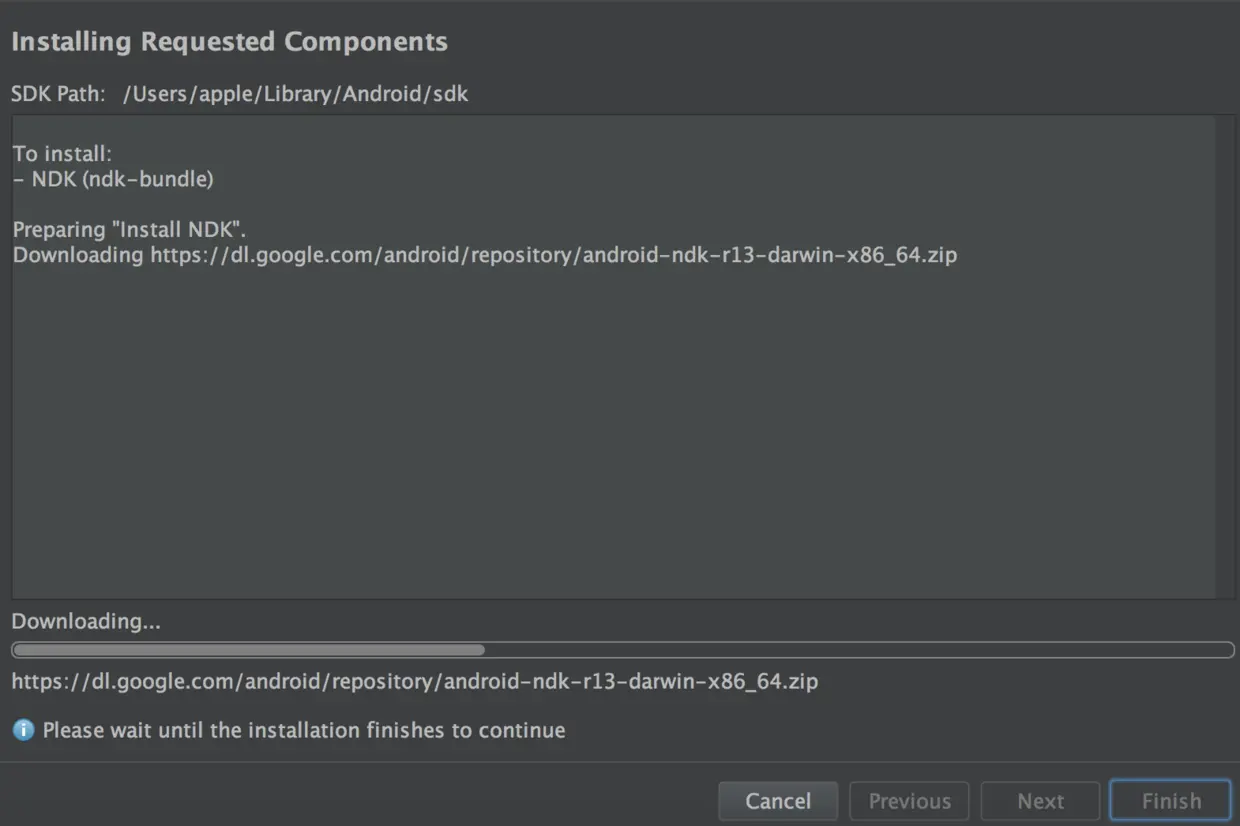The image size is (1240, 826).
Task: Click the SDK Path label
Action: point(58,94)
